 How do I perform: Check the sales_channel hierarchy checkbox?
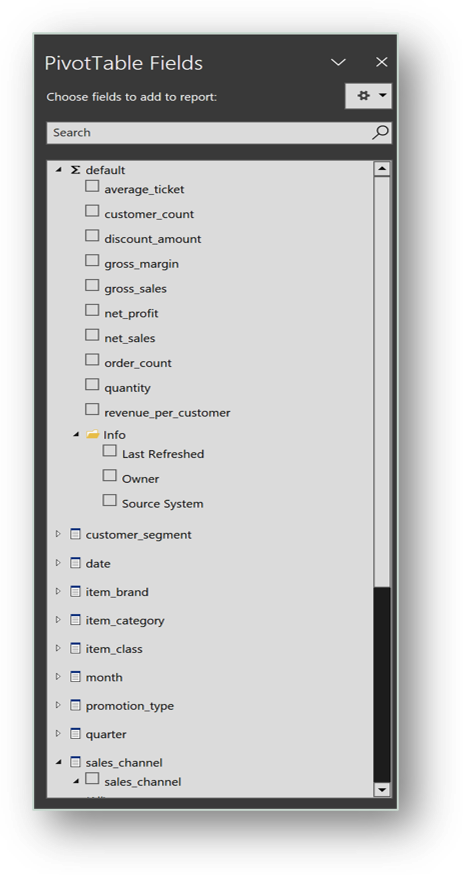[92, 778]
